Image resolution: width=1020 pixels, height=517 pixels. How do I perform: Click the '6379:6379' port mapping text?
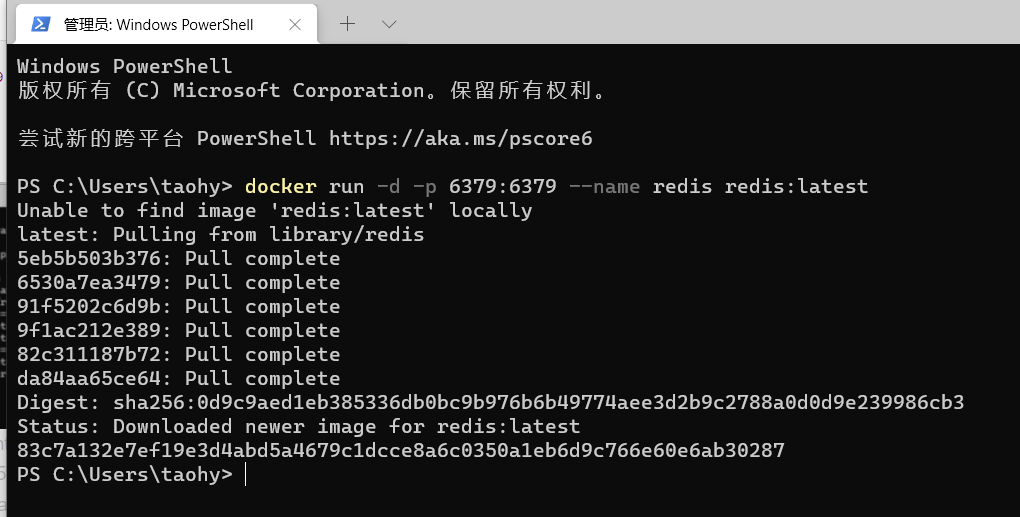pos(502,187)
